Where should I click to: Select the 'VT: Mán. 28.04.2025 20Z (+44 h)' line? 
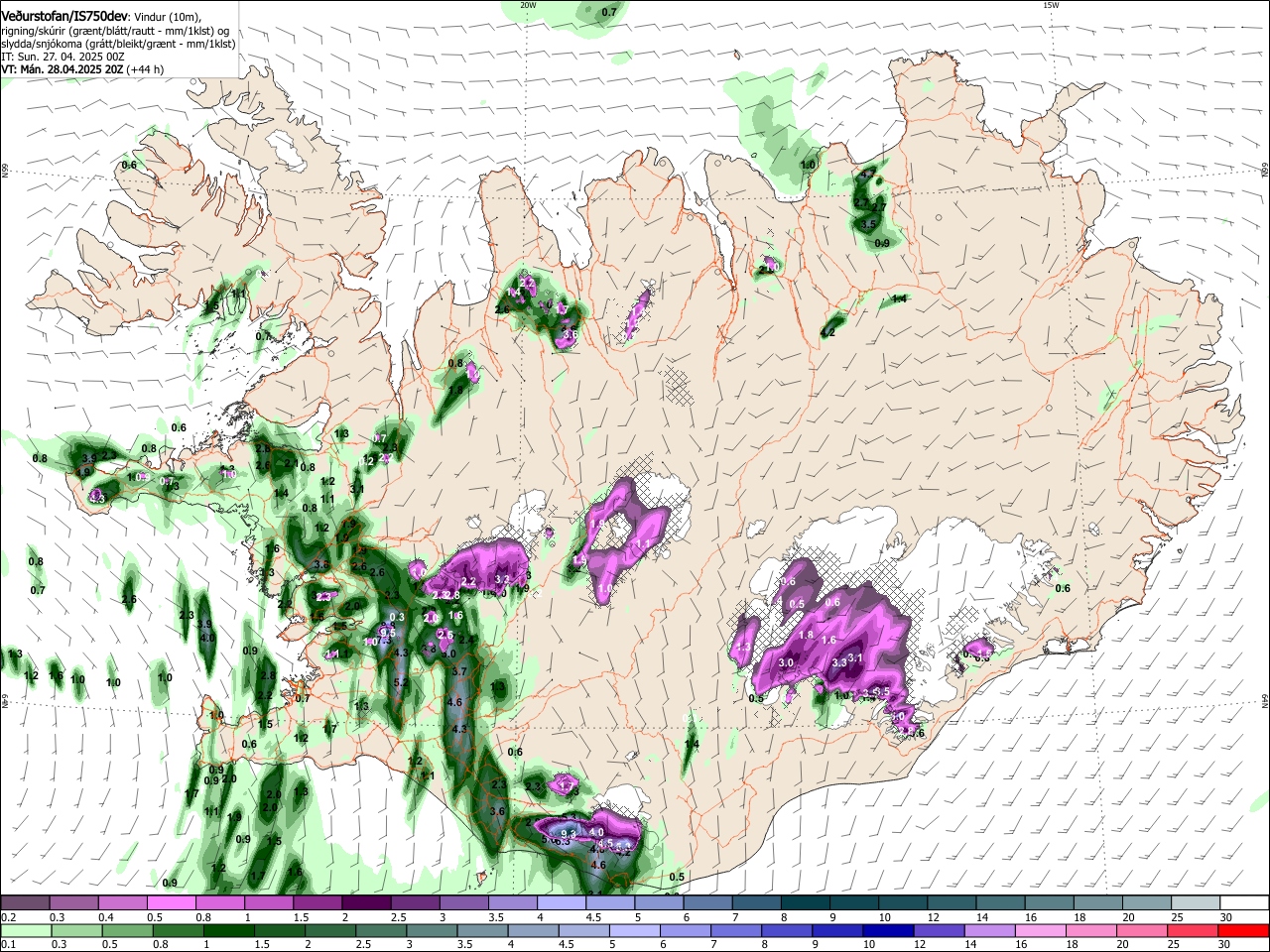tap(82, 69)
